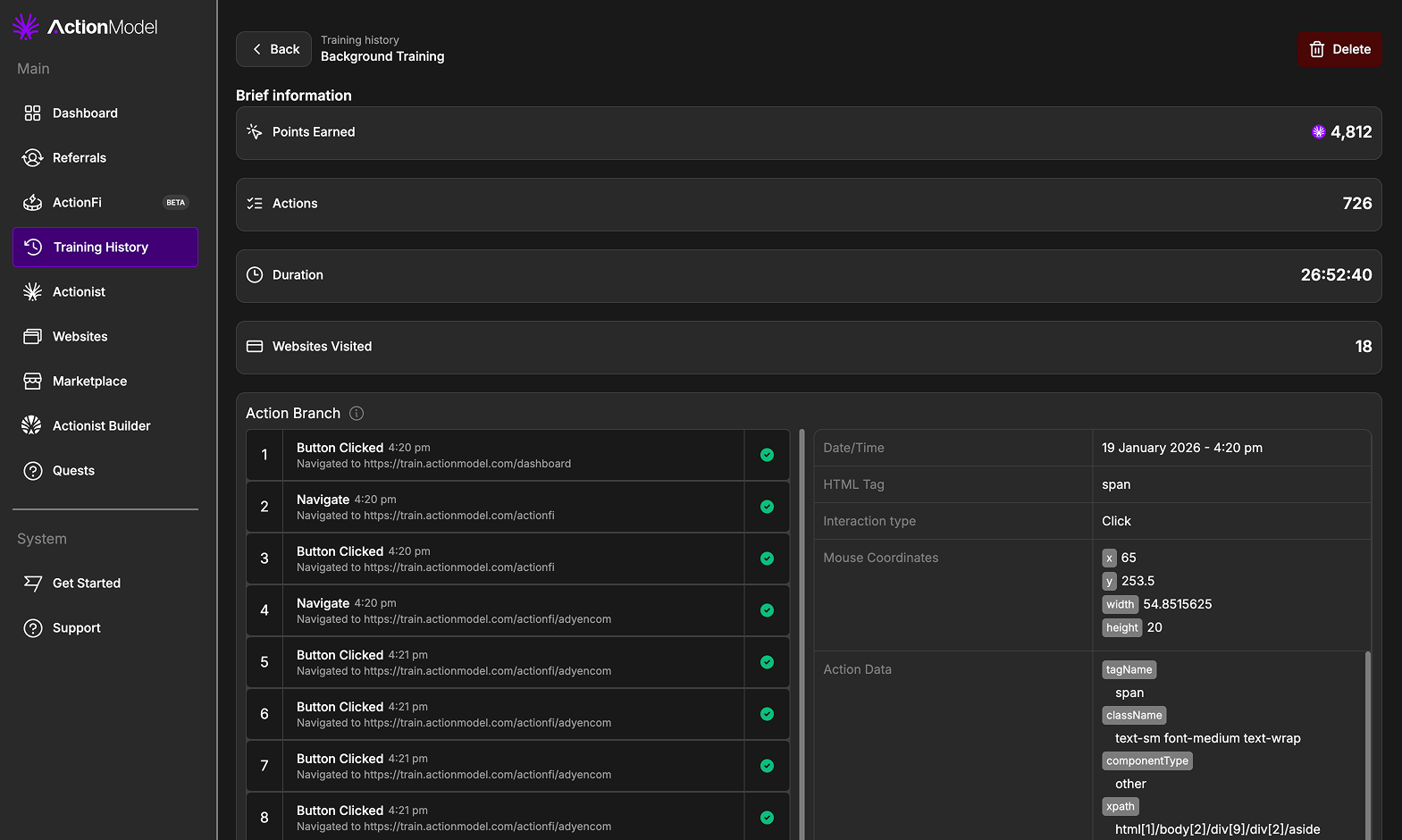The width and height of the screenshot is (1402, 840).
Task: Click the Quests question-mark icon
Action: tap(33, 470)
